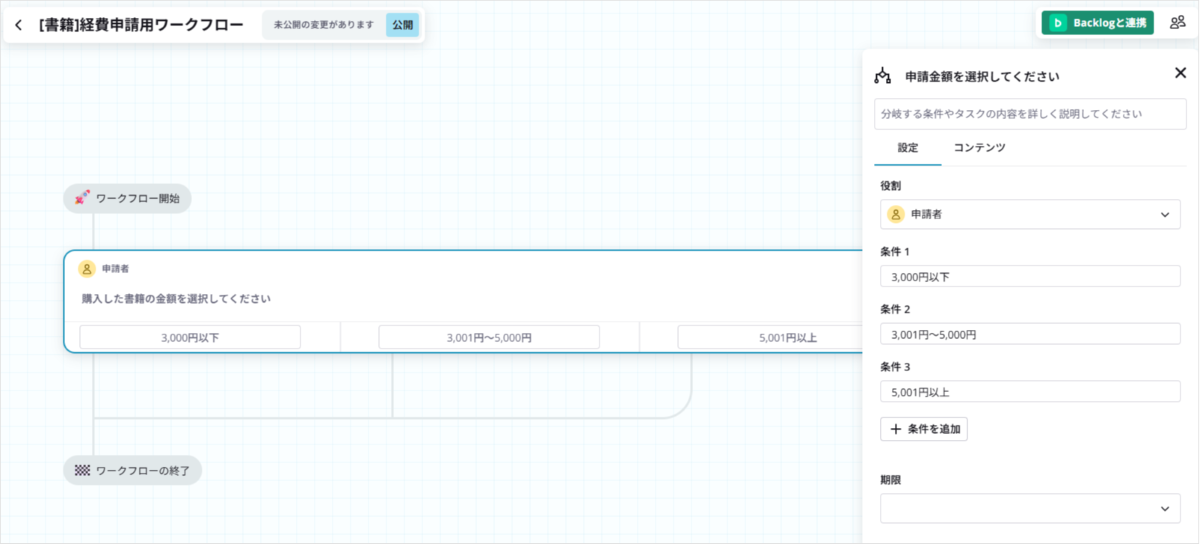Click the Backlogと連携 button
Screen dimensions: 1200x544
pos(1097,23)
